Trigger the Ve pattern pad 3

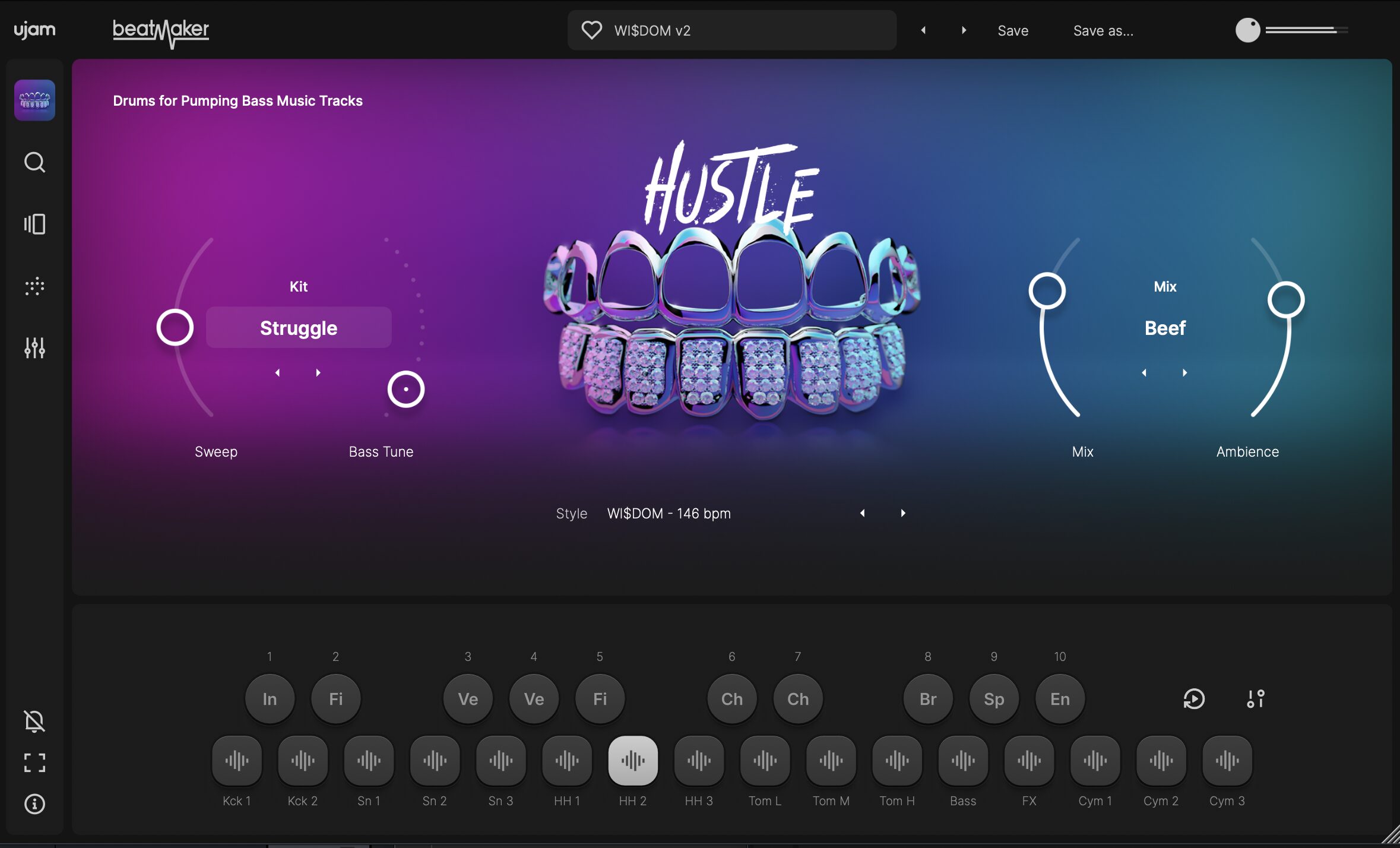coord(468,699)
